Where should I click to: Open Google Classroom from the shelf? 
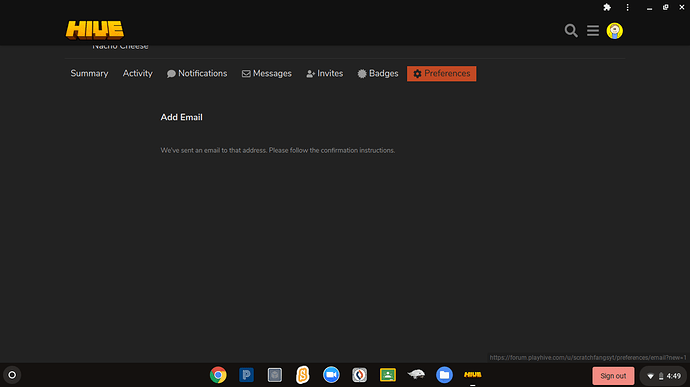[x=388, y=375]
